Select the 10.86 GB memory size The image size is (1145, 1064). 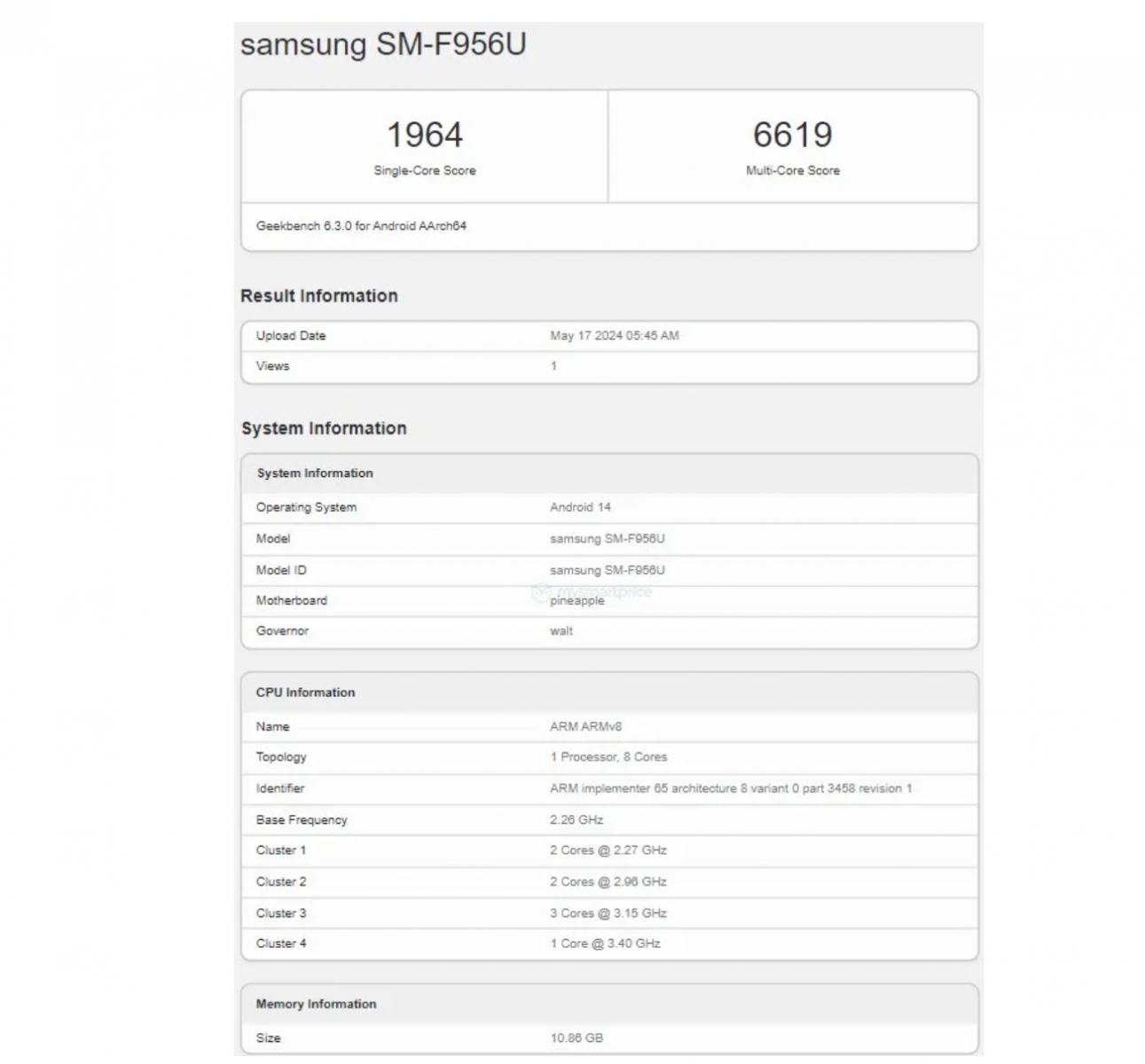[576, 1038]
